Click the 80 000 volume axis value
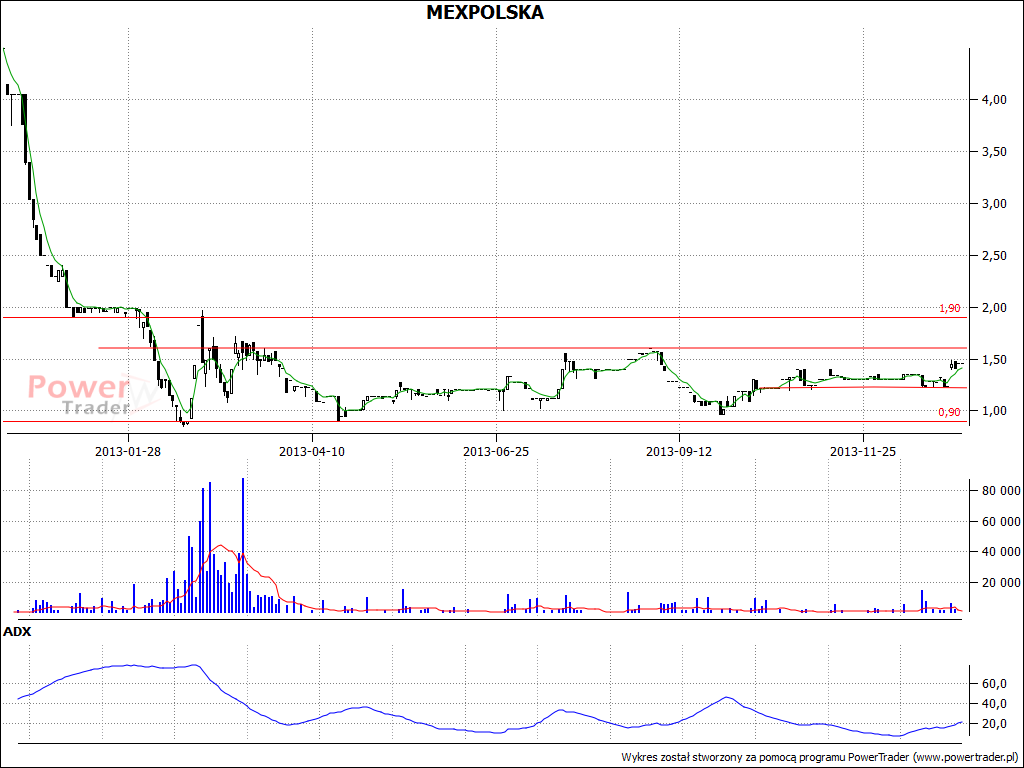Image resolution: width=1024 pixels, height=768 pixels. pos(1001,491)
